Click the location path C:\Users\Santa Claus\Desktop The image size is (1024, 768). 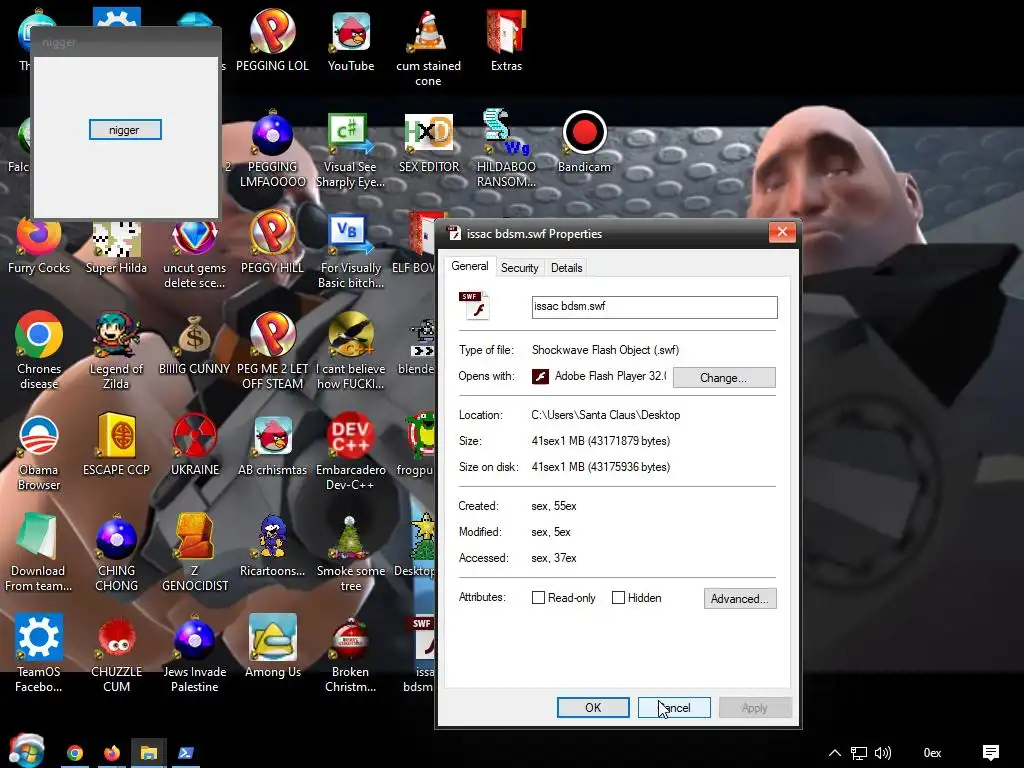pos(605,415)
